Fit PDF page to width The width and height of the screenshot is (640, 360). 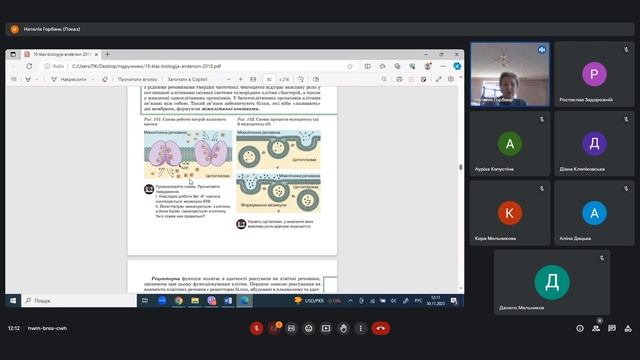[x=253, y=79]
